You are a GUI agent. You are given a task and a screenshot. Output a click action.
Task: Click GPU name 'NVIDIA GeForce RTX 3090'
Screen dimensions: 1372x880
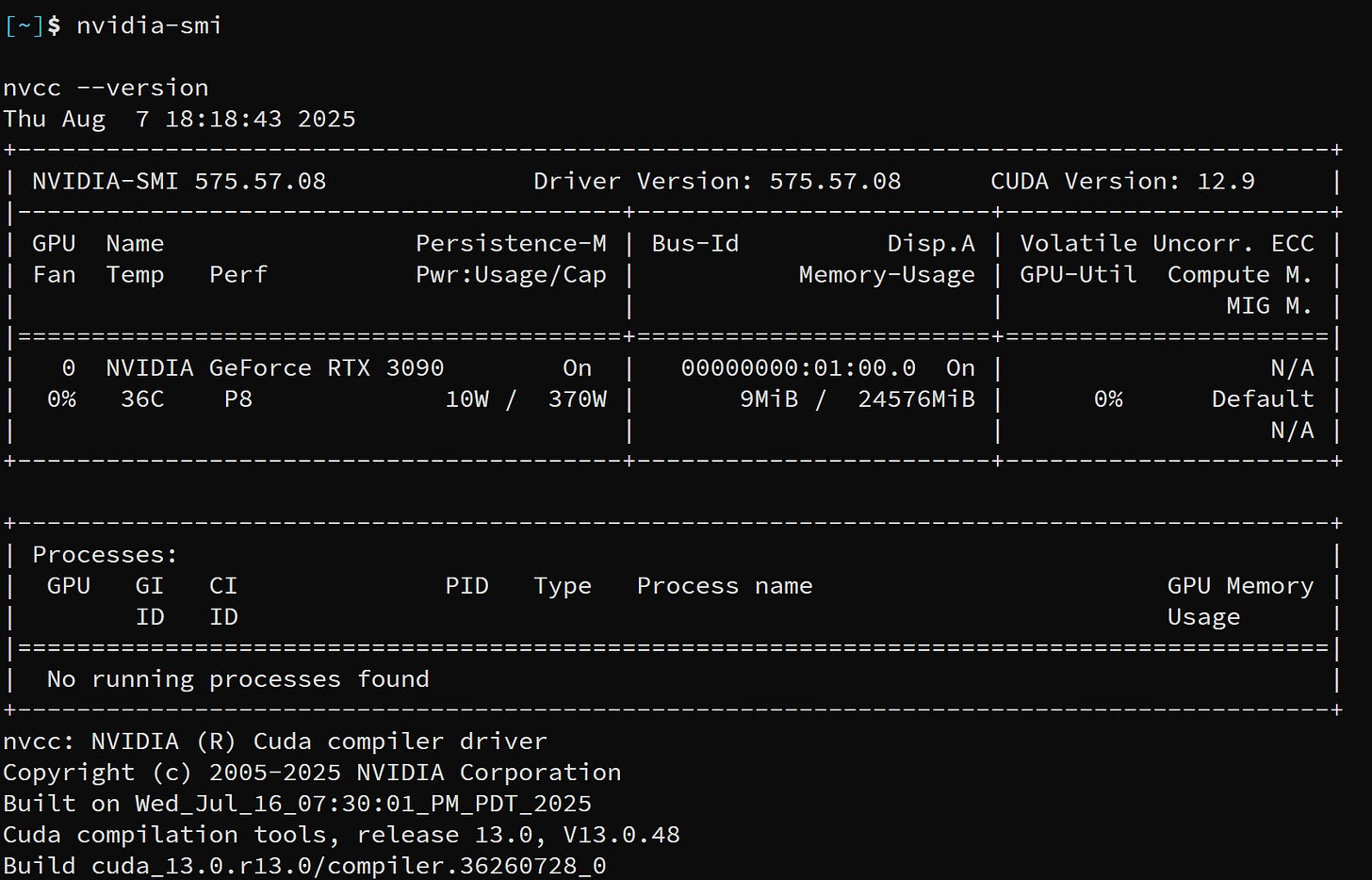tap(275, 367)
